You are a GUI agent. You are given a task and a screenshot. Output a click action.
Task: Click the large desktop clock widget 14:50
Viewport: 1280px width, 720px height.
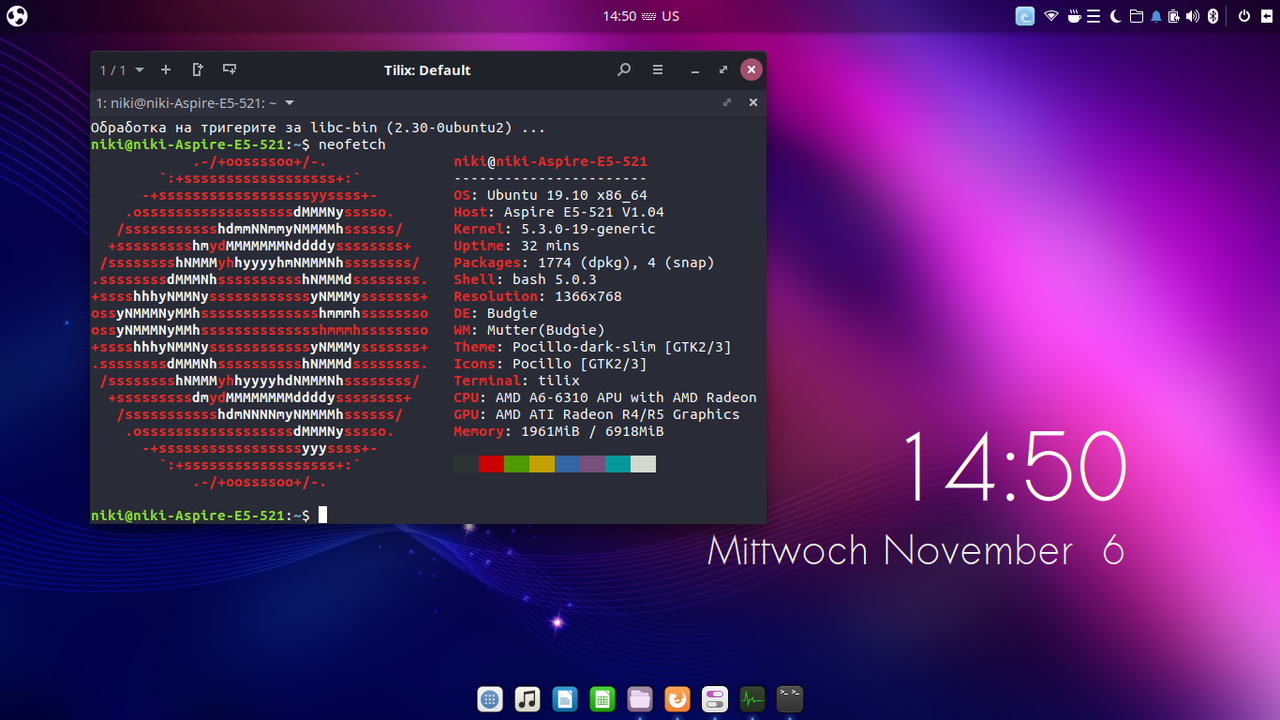click(1014, 466)
